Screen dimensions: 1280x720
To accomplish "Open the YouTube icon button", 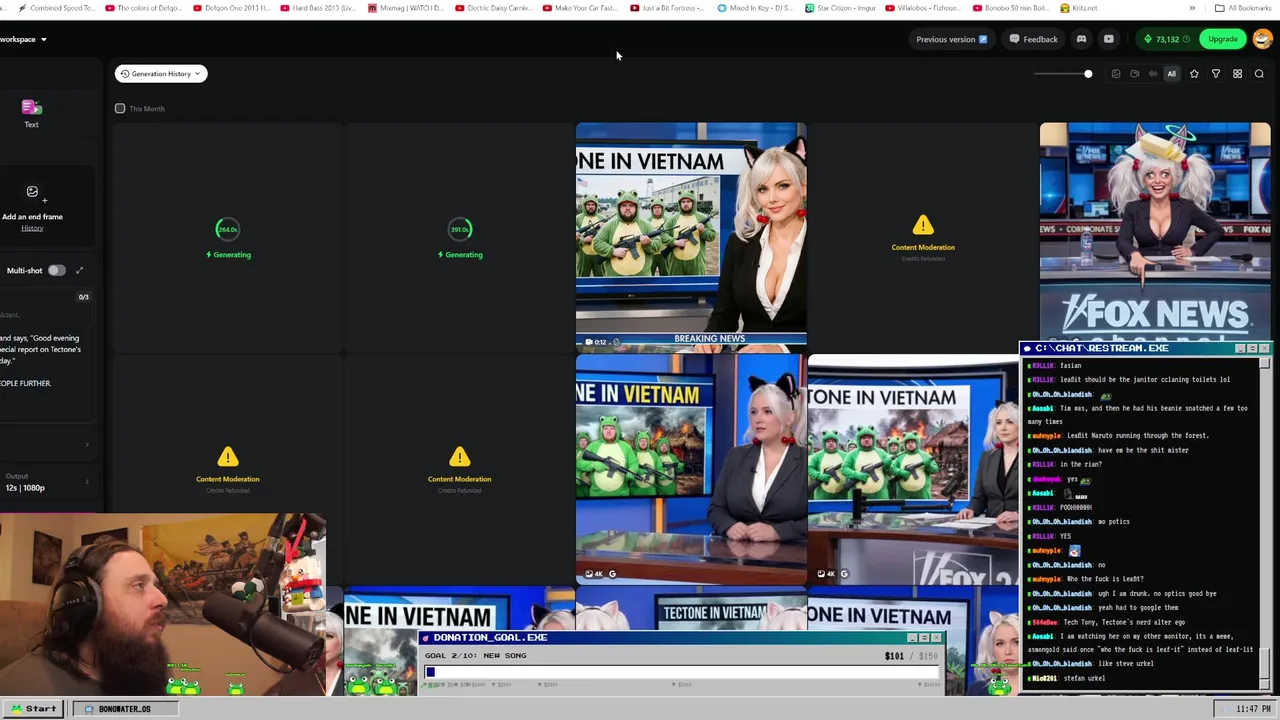I will click(1108, 39).
